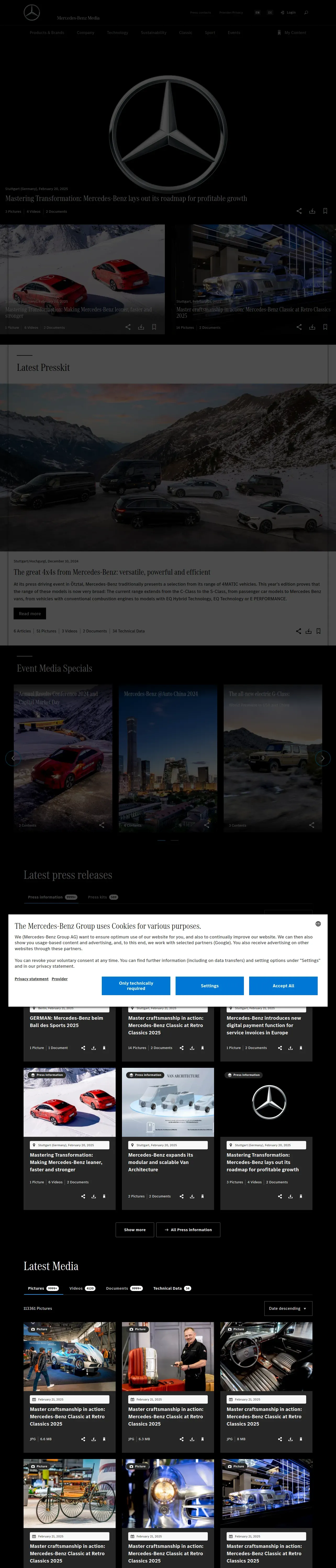Bookmark the Van Architecture press release
Screen dimensions: 336x1568
point(203,1196)
